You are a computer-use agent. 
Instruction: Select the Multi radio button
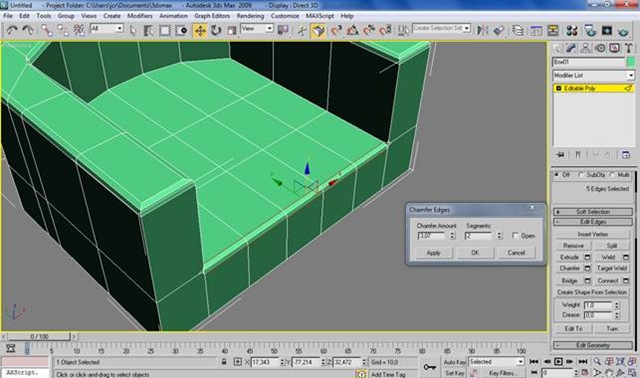point(612,175)
